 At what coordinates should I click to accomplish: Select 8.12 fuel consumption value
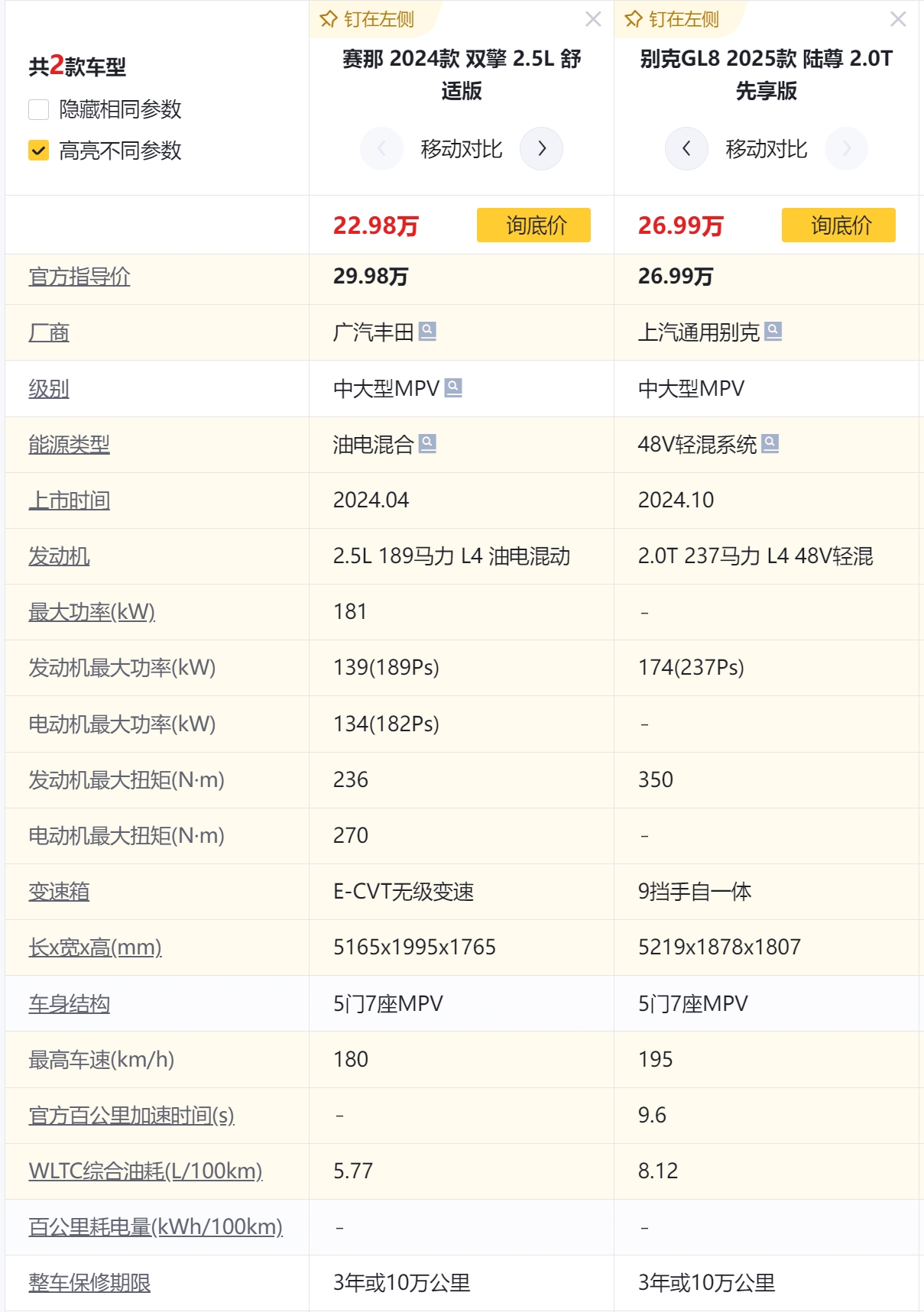[x=658, y=1171]
